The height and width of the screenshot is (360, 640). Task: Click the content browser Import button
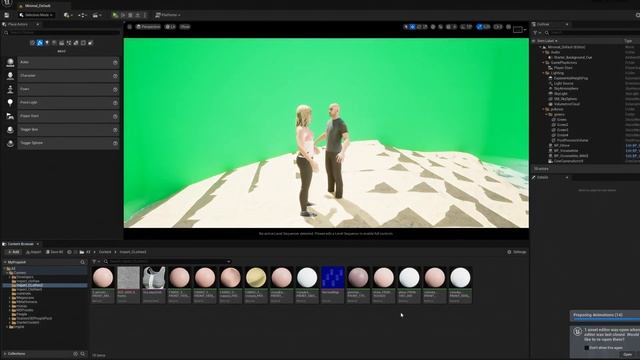click(x=33, y=252)
